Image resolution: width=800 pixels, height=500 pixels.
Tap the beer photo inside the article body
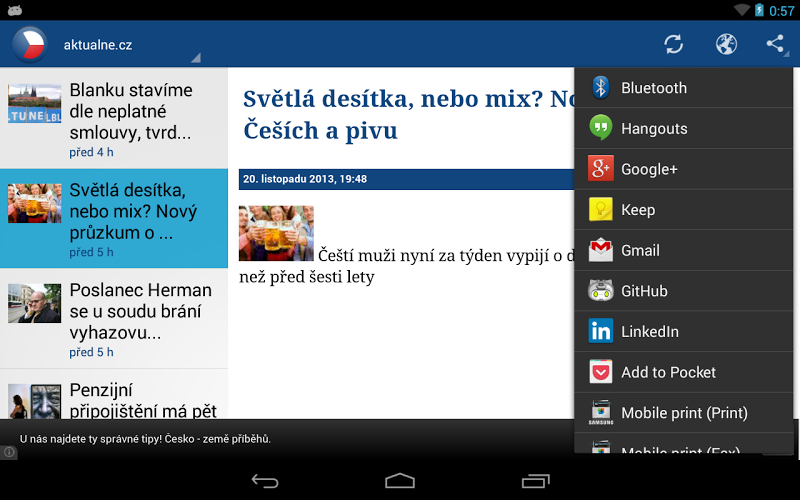pyautogui.click(x=276, y=233)
